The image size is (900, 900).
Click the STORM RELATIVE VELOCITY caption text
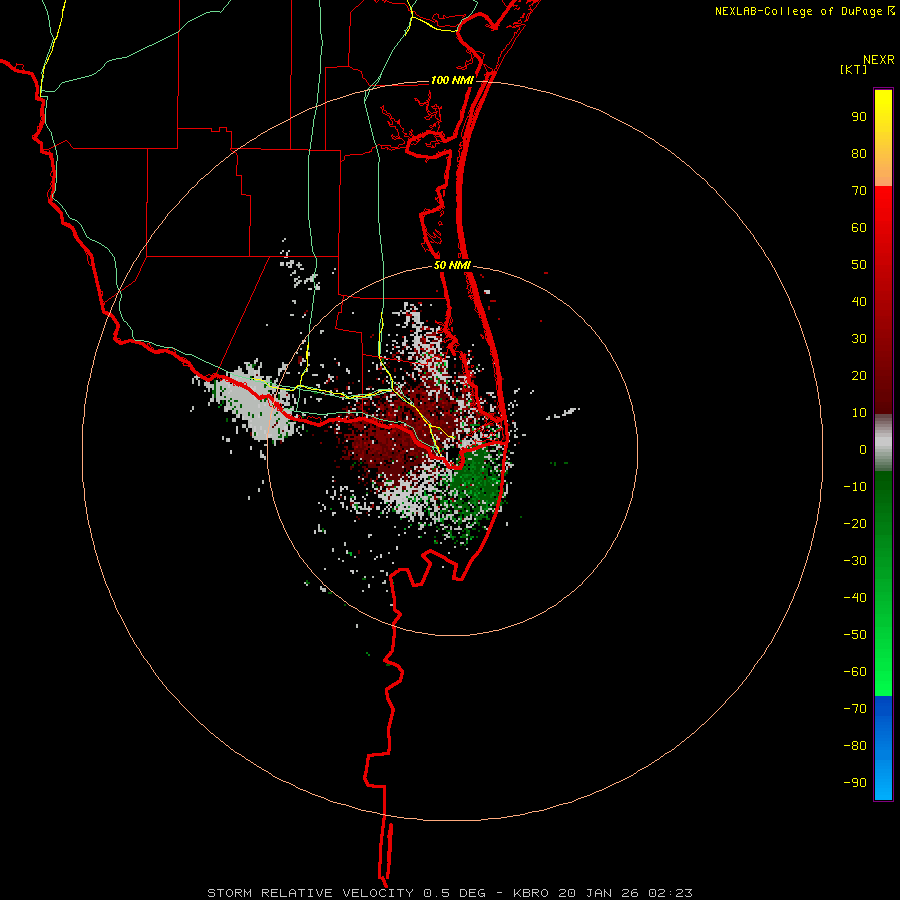click(310, 893)
